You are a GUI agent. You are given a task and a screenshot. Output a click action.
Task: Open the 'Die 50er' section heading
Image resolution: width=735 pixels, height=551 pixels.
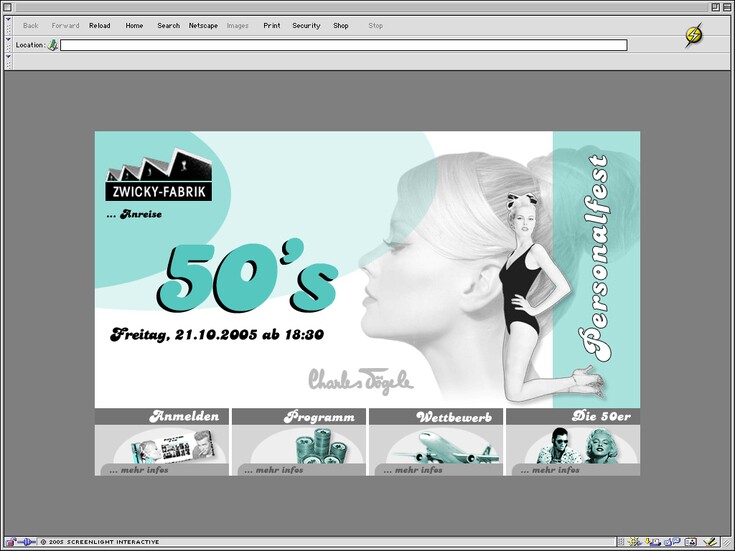(x=601, y=416)
